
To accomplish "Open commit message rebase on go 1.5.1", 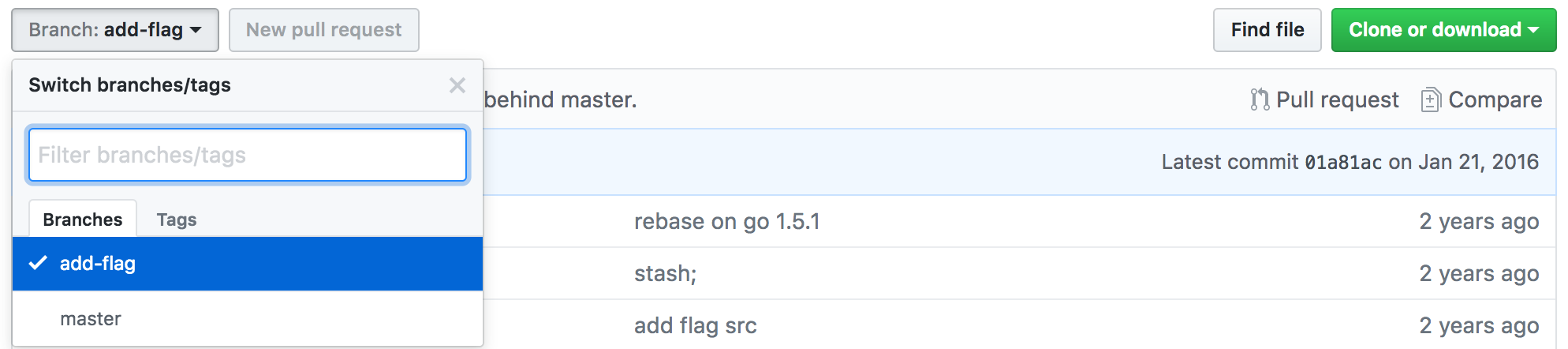I will click(x=727, y=221).
